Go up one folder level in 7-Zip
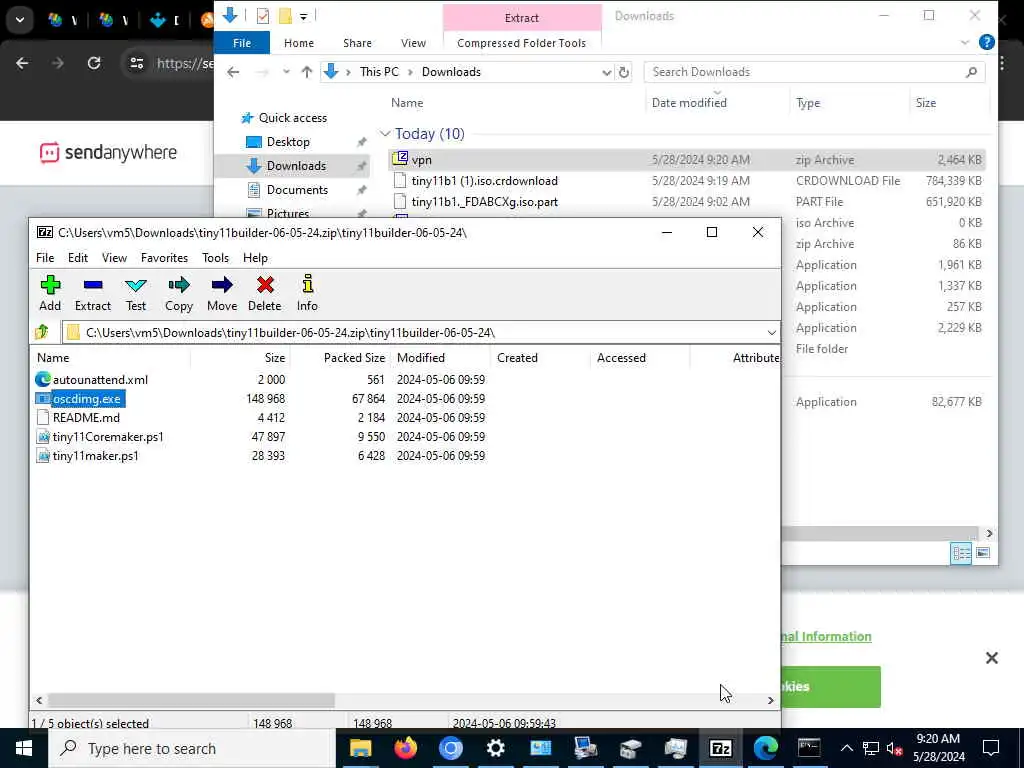This screenshot has height=768, width=1024. point(42,332)
